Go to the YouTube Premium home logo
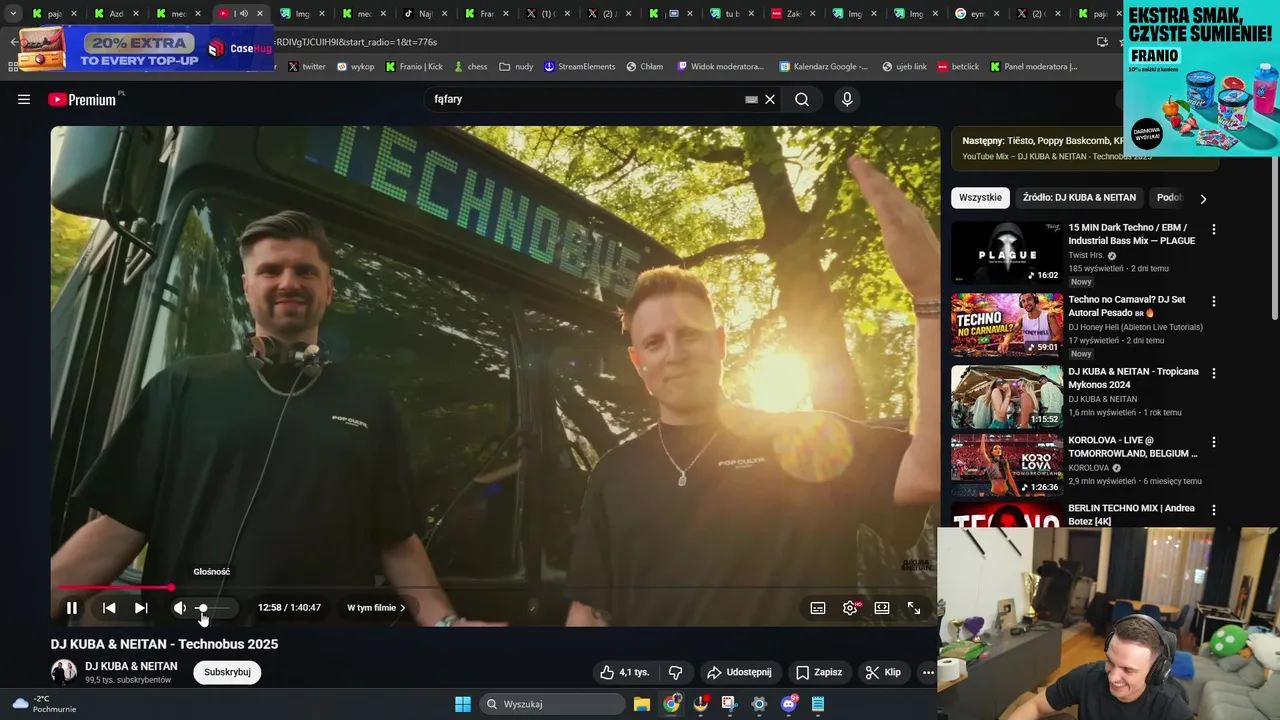This screenshot has width=1280, height=720. tap(82, 99)
